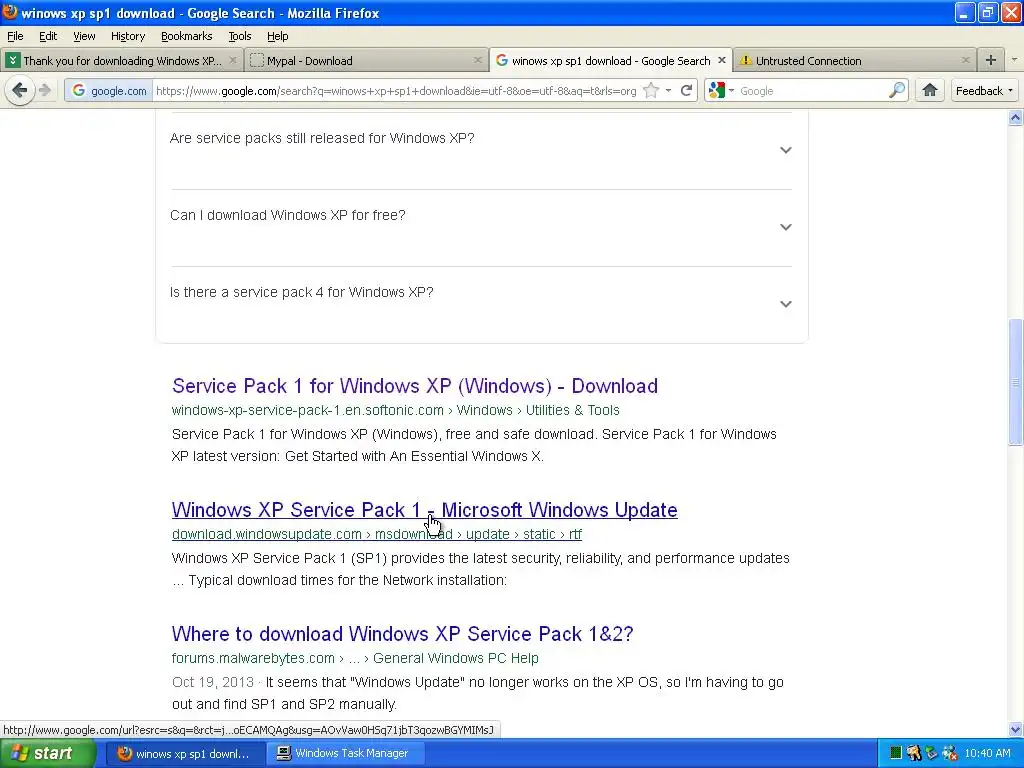Click the vertical scrollbar thumb
This screenshot has height=768, width=1024.
1015,382
